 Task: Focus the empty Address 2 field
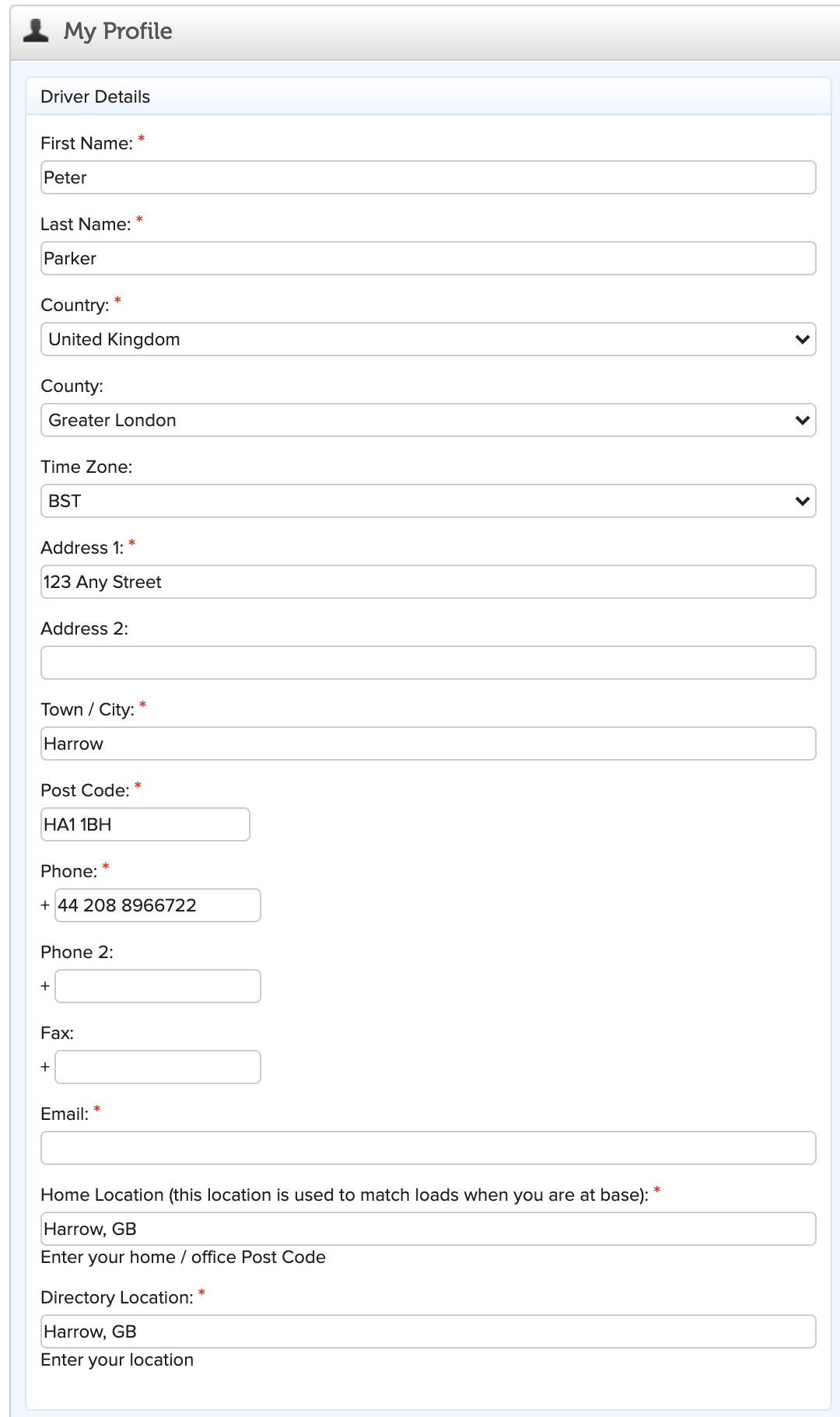428,663
